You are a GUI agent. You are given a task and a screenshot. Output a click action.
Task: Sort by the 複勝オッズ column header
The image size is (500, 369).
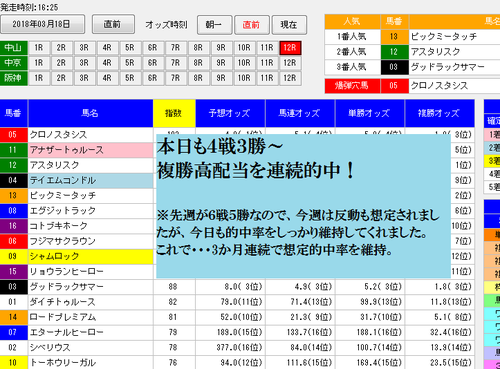439,113
